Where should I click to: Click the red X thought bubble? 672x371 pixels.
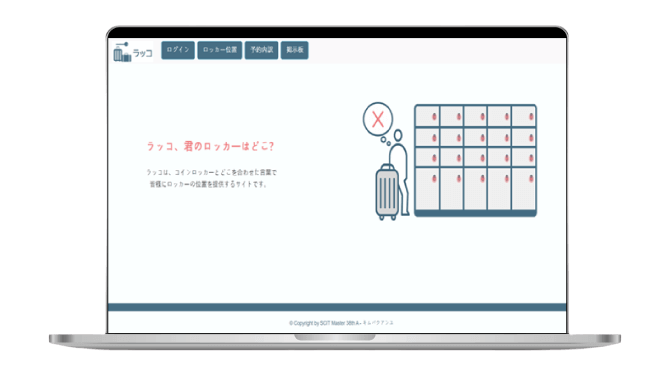[378, 119]
